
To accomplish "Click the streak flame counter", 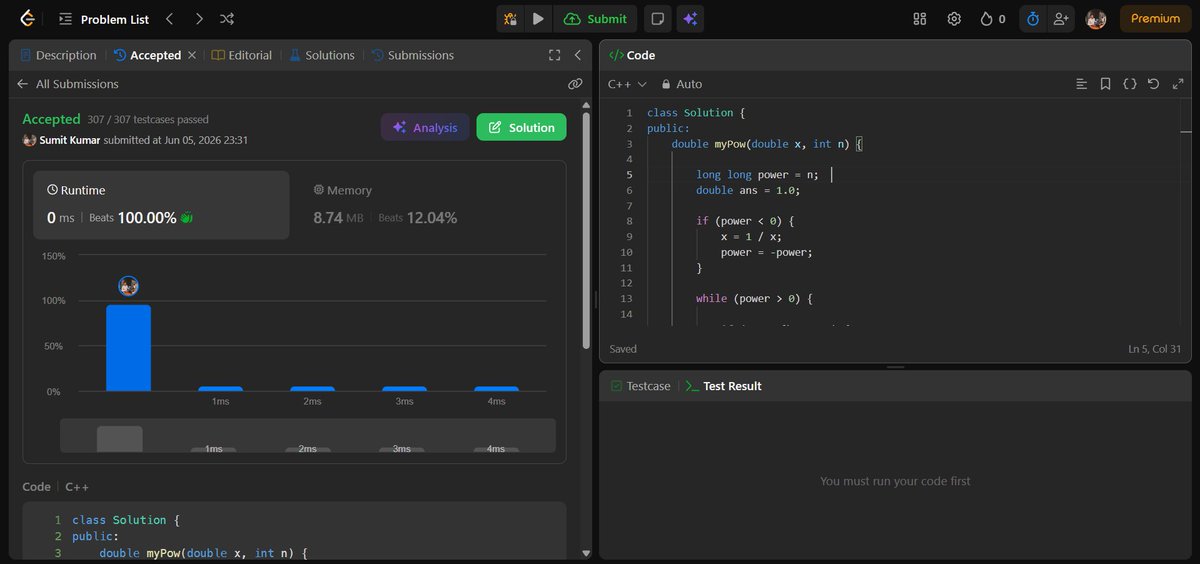I will (993, 18).
